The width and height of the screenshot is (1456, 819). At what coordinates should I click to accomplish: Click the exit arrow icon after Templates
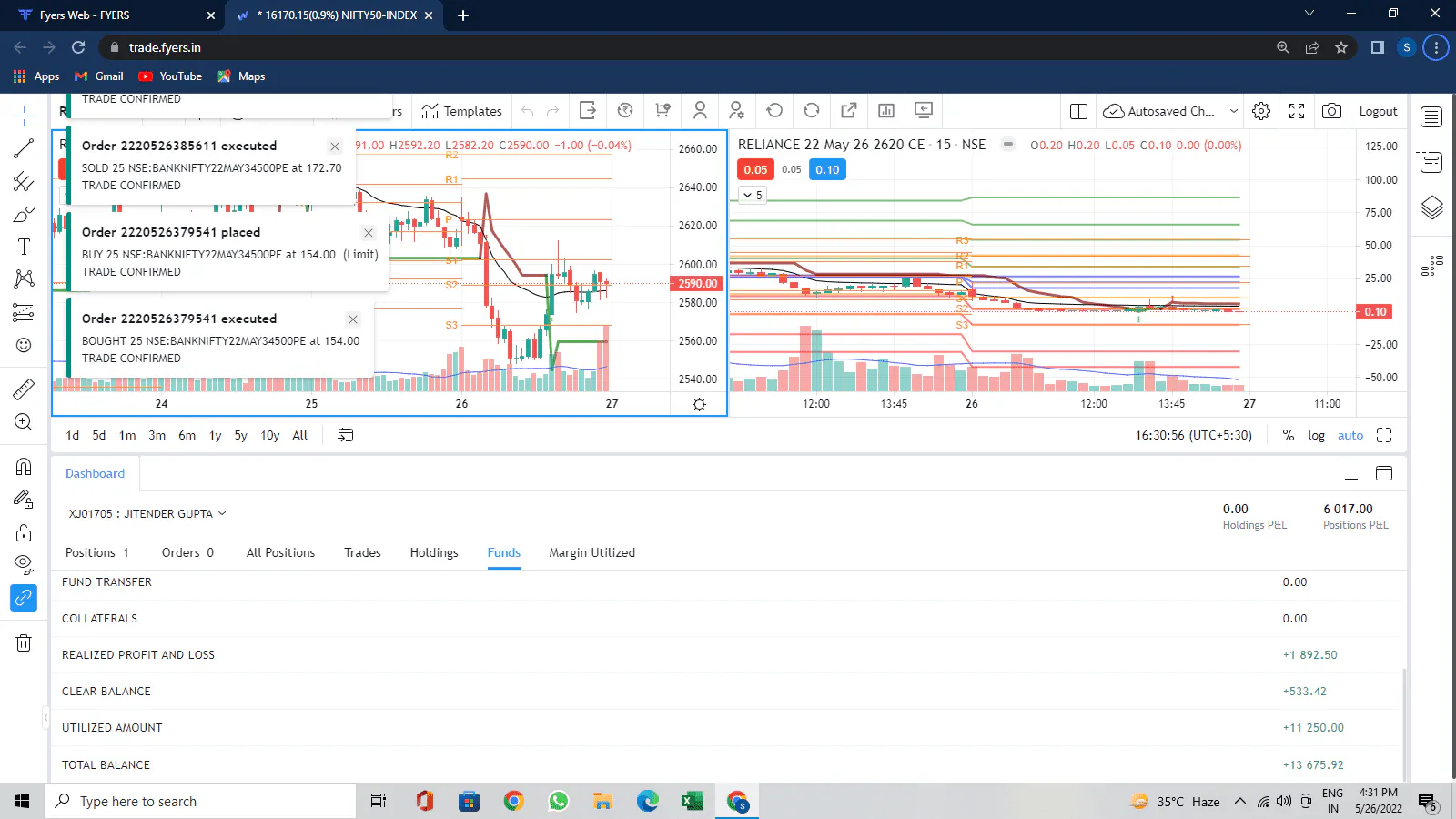point(588,111)
